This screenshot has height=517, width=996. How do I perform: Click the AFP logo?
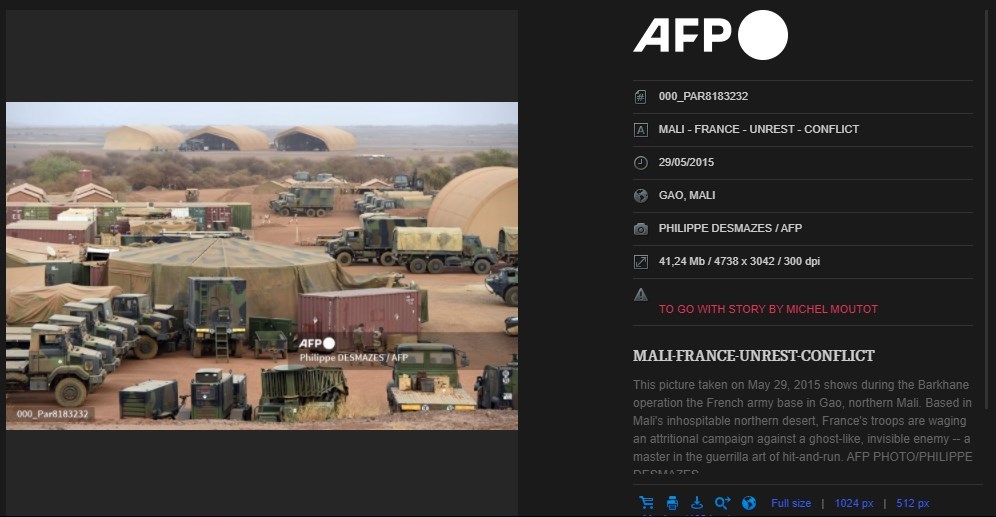click(710, 35)
